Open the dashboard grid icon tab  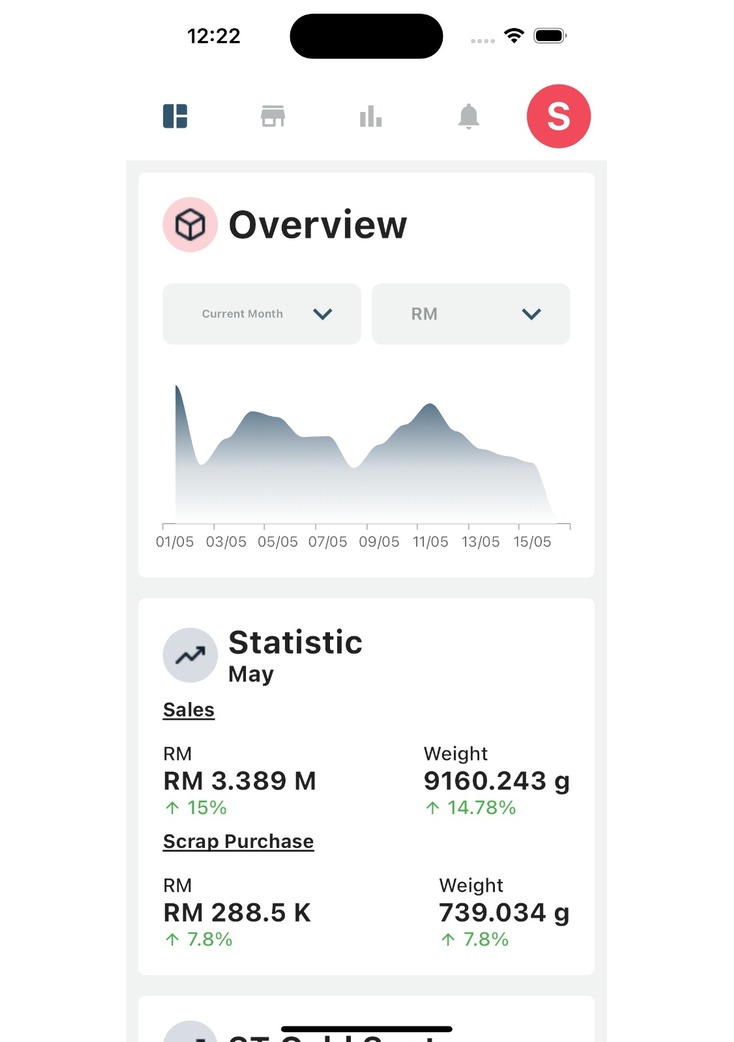175,117
